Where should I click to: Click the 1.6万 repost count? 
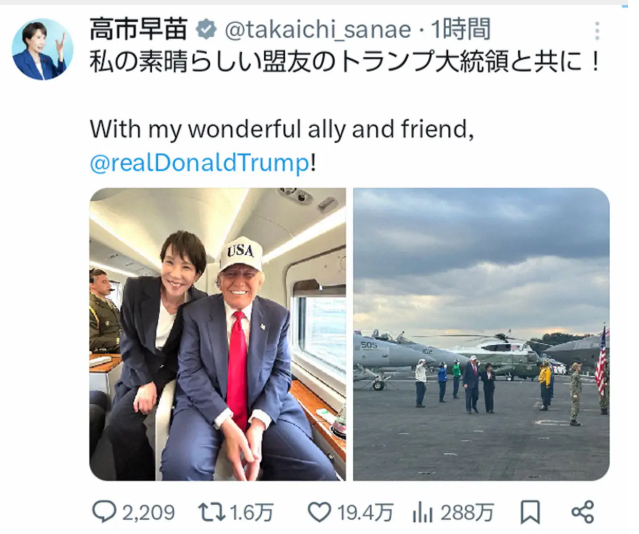tap(252, 513)
